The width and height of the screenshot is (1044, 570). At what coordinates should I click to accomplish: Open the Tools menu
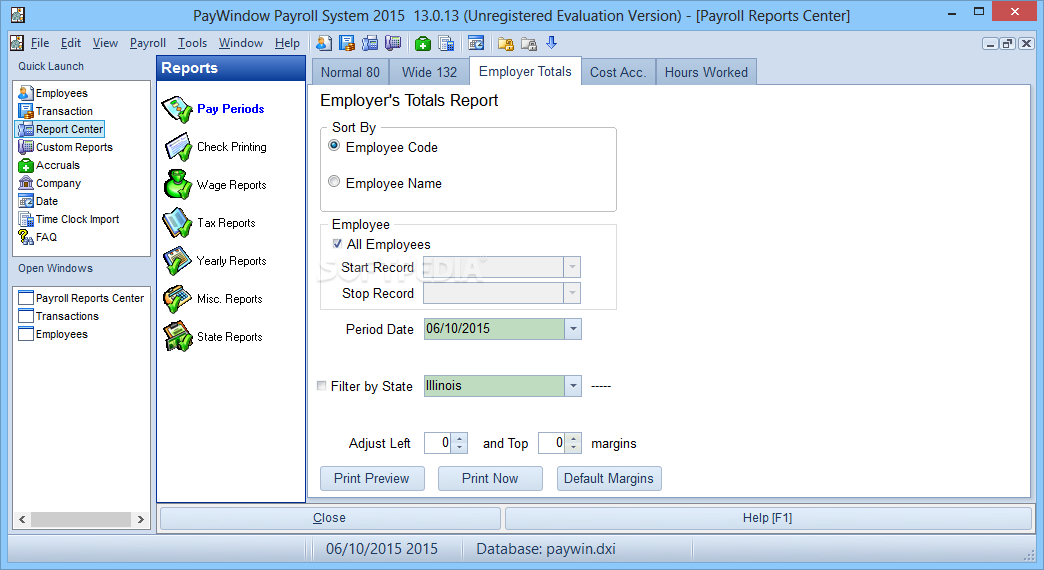click(x=192, y=43)
